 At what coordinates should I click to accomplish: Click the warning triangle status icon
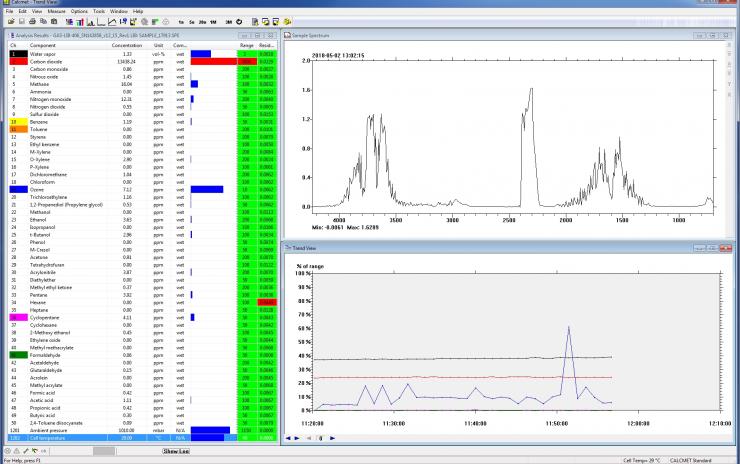pos(17,451)
